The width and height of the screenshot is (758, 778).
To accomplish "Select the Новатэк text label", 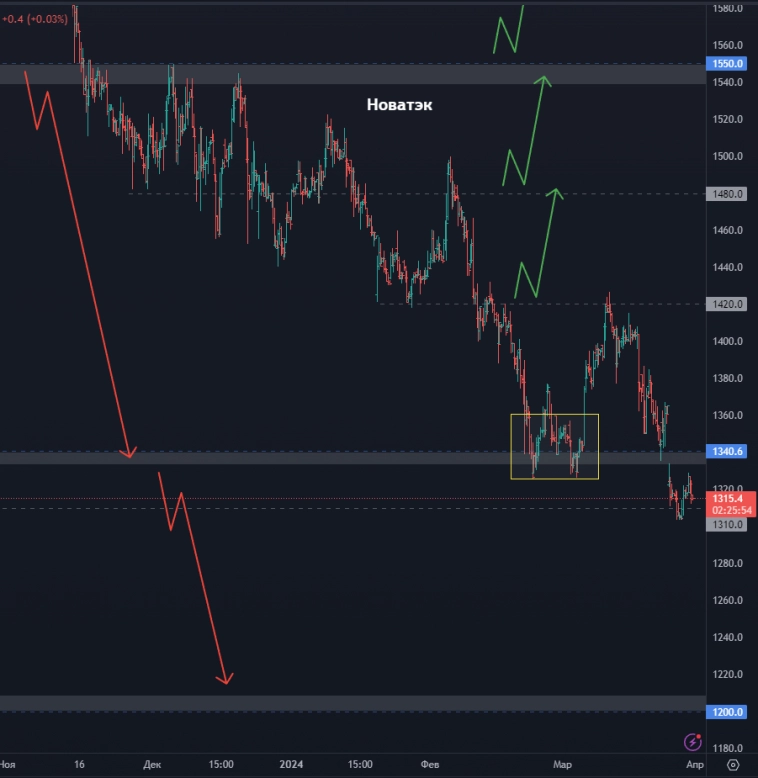I will (400, 104).
